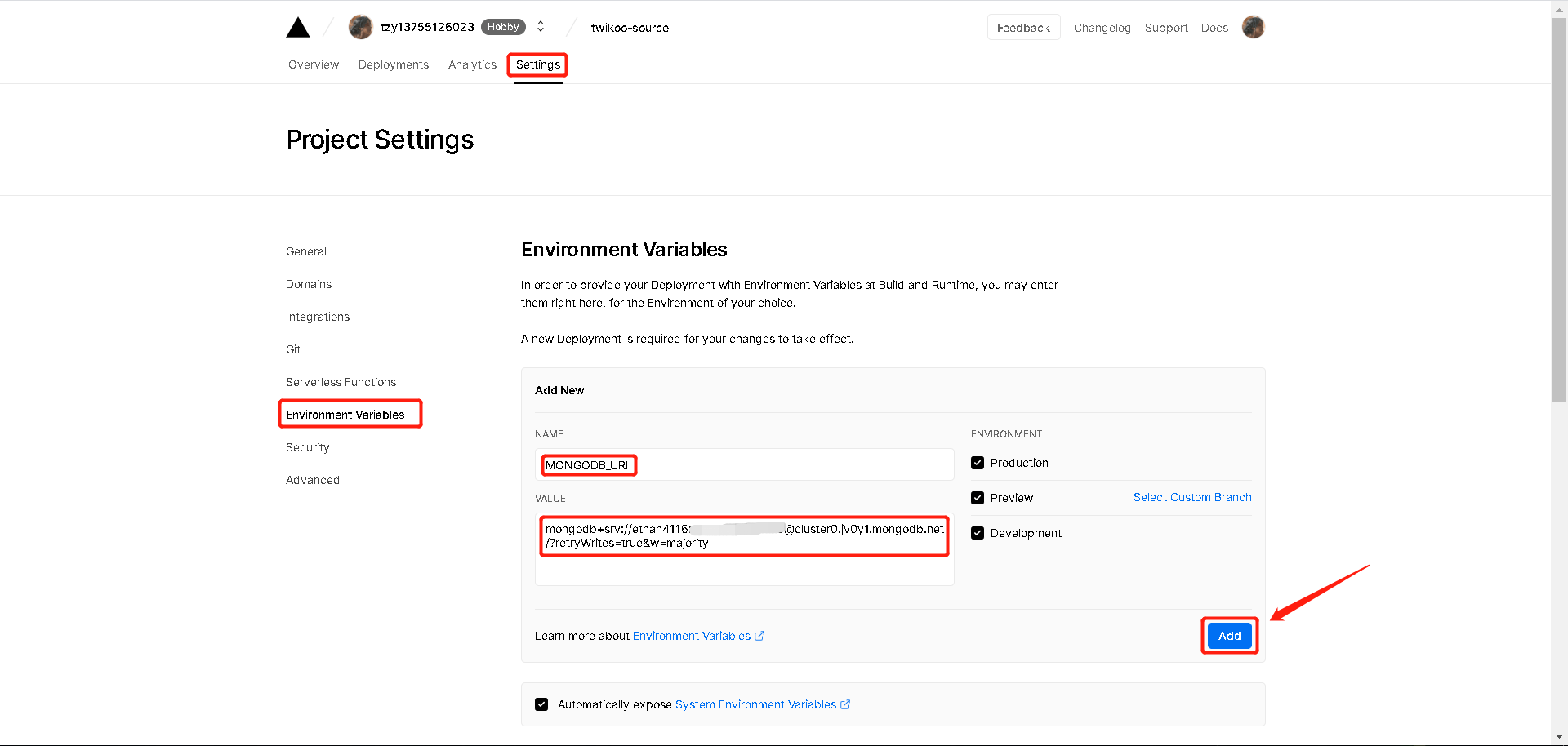Click the Hobby plan badge

click(503, 27)
